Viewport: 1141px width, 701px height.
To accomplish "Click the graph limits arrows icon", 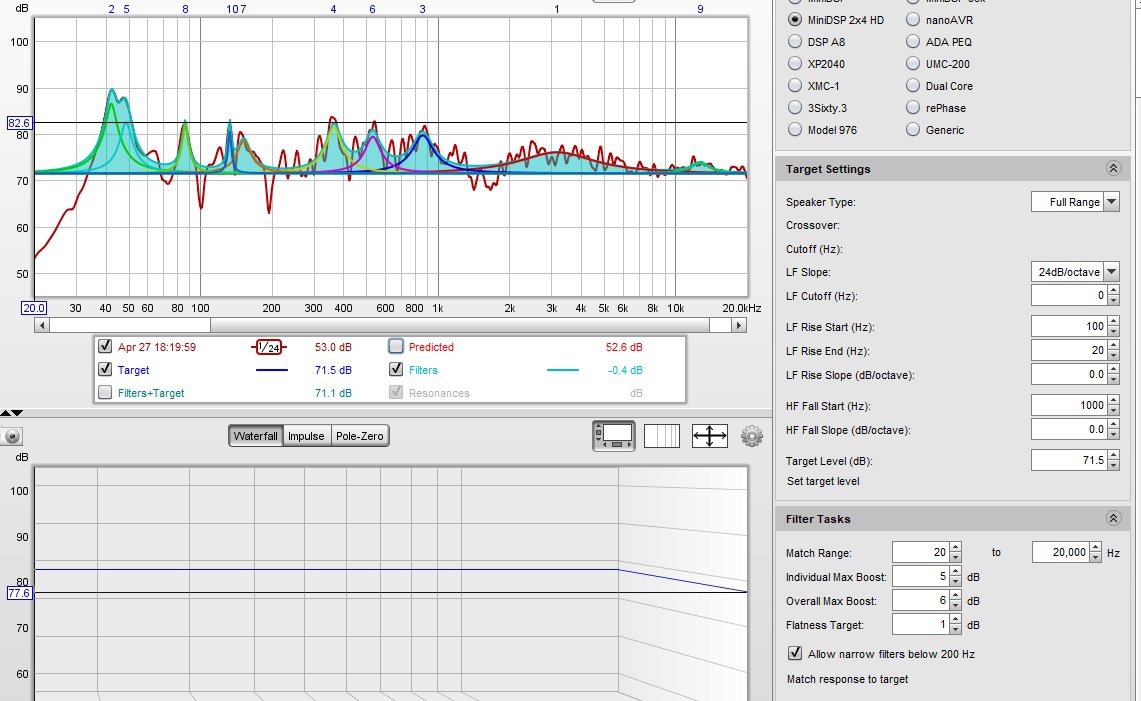I will click(x=709, y=436).
